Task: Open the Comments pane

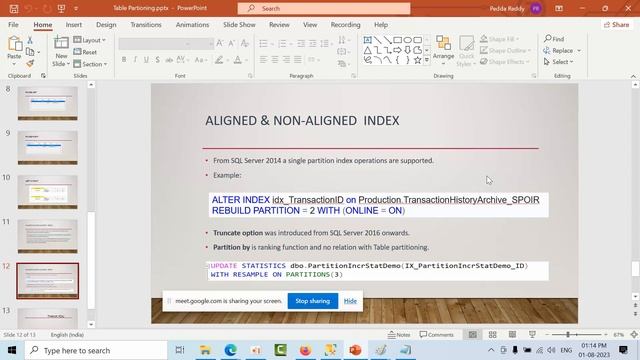Action: (436, 335)
